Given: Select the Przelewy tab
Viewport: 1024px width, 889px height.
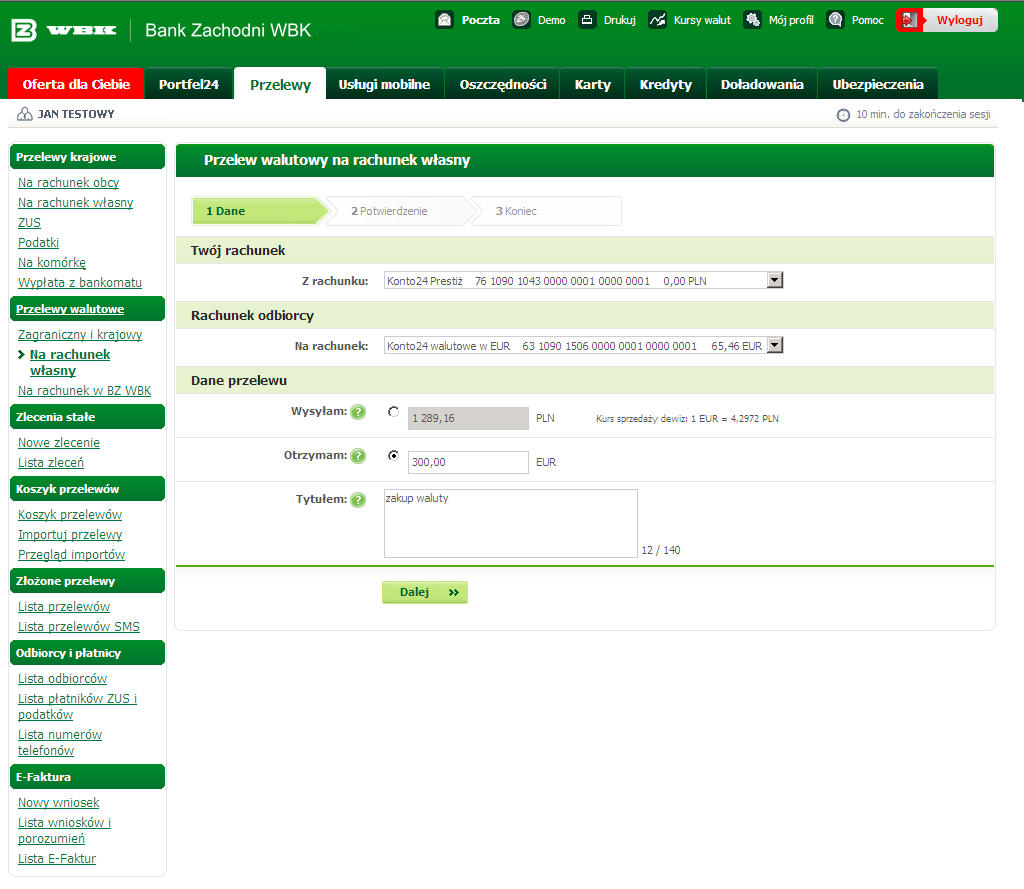Looking at the screenshot, I should (x=280, y=84).
